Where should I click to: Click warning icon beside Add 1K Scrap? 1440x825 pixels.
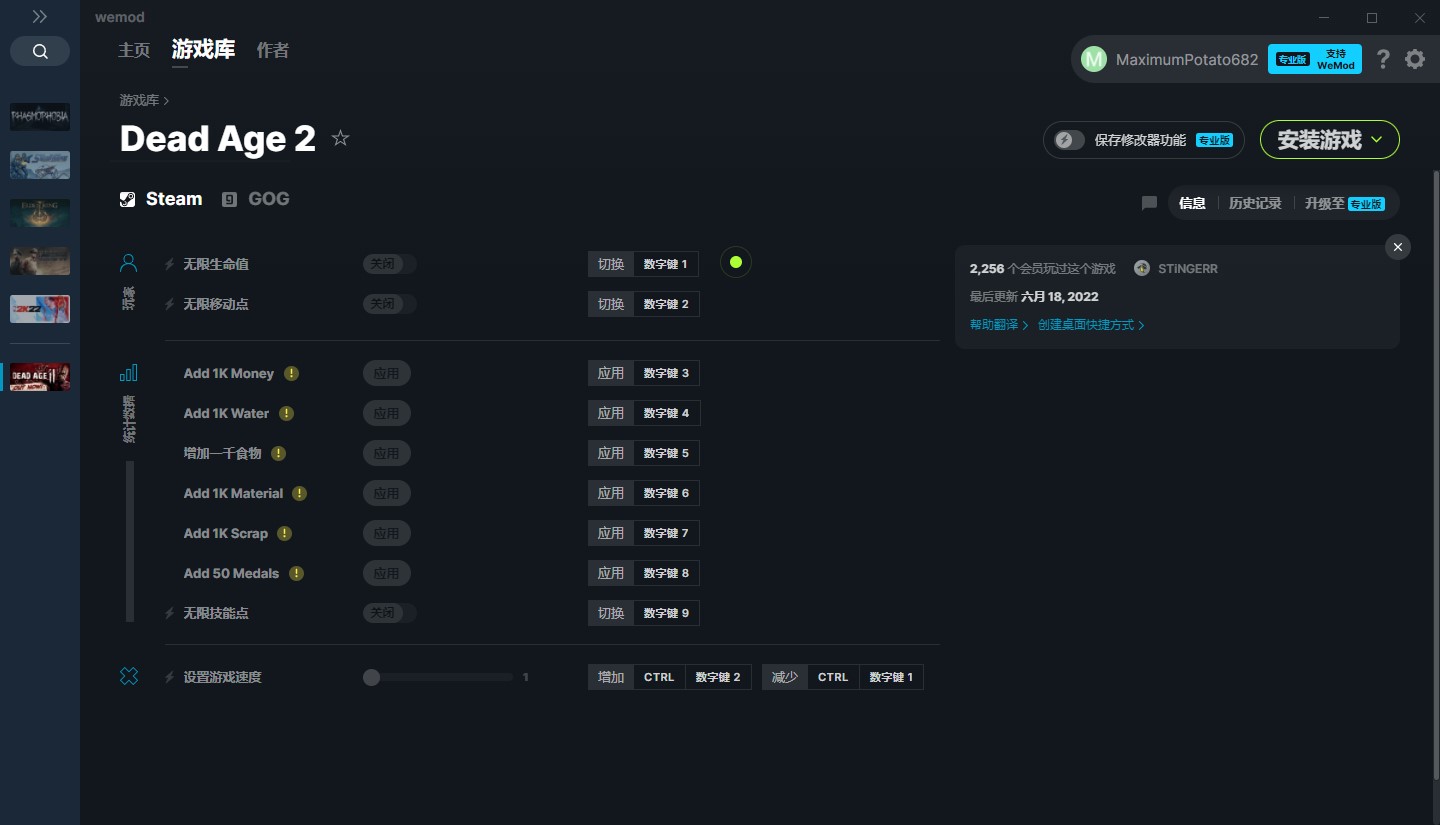coord(284,533)
